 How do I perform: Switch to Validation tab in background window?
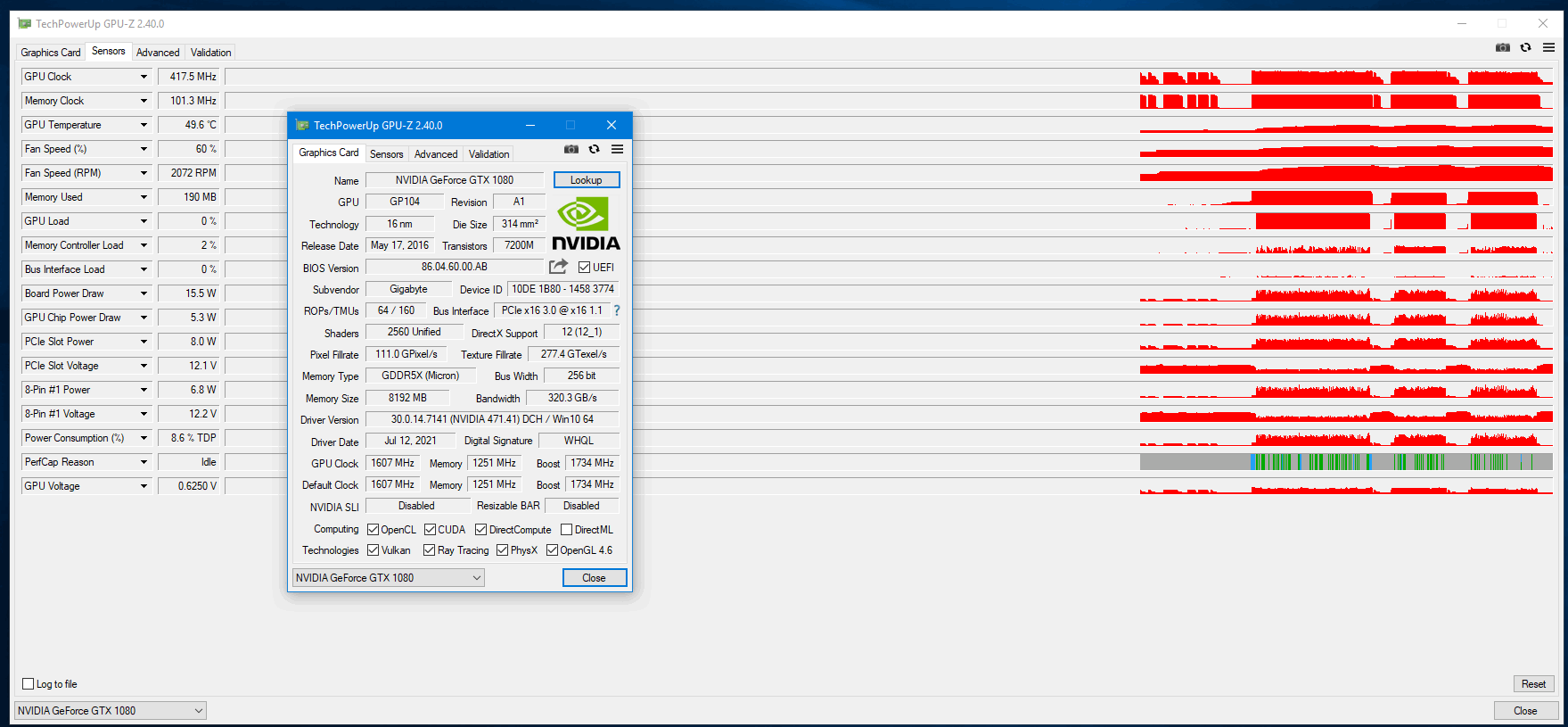click(210, 53)
